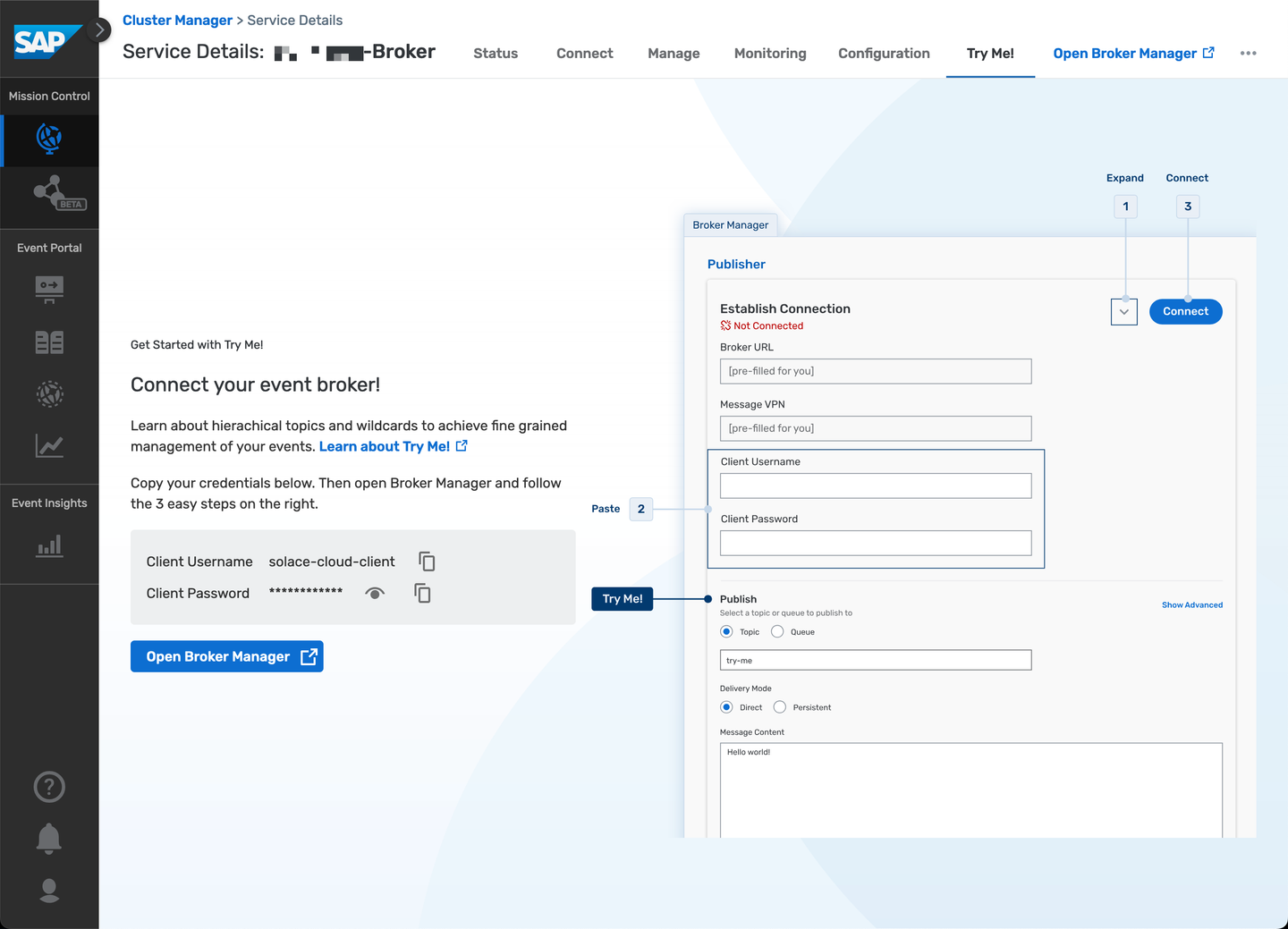Open the Manage tab
1288x929 pixels.
point(674,54)
